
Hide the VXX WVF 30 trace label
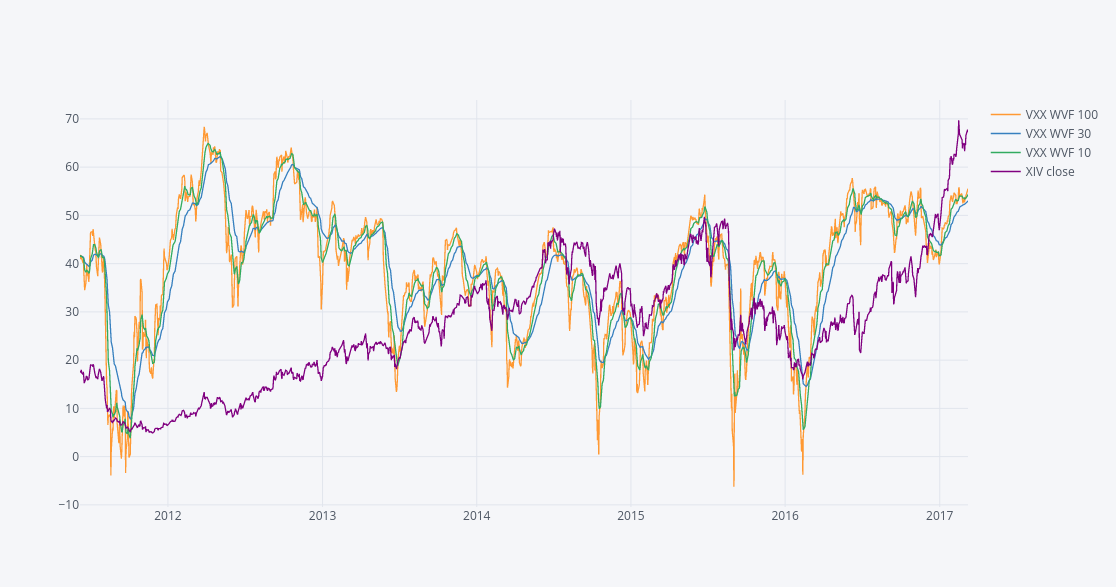[x=1058, y=134]
